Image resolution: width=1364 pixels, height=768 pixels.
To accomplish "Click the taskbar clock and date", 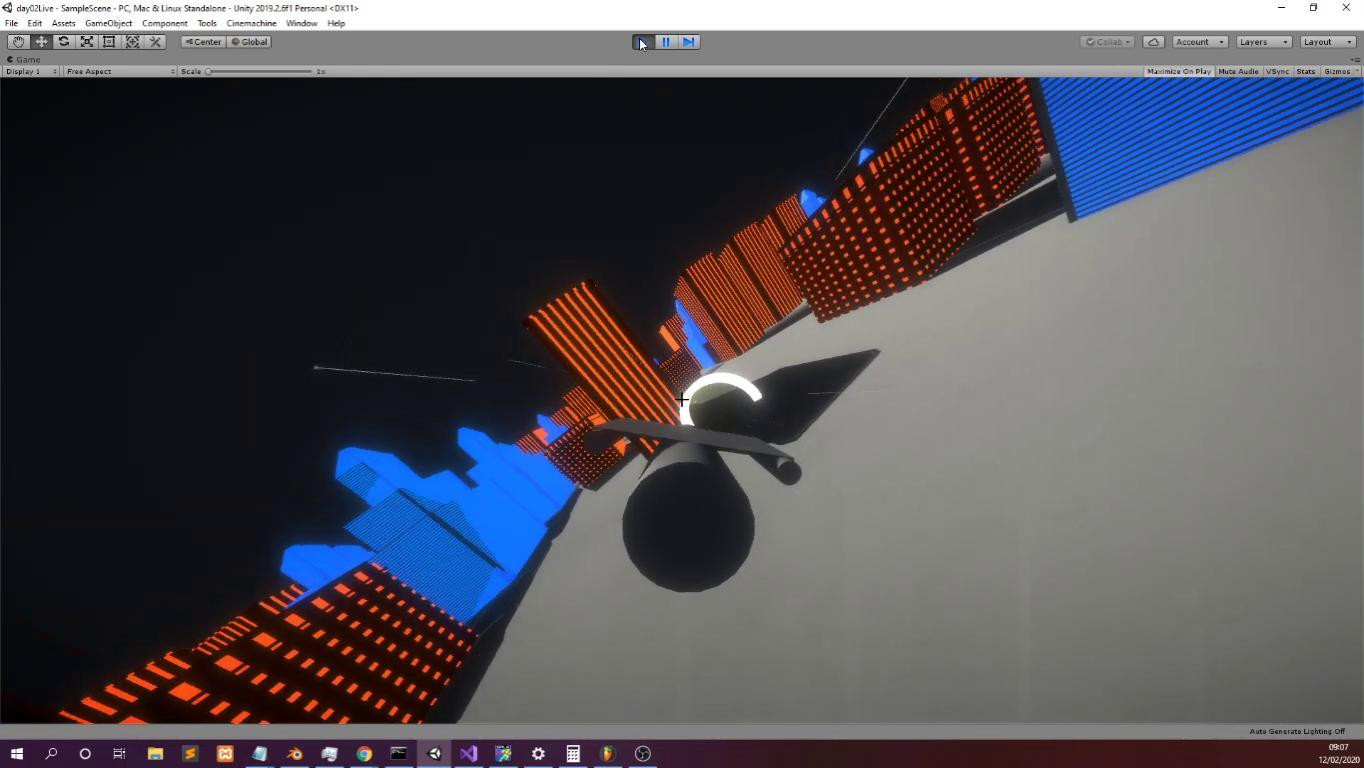I will point(1338,753).
